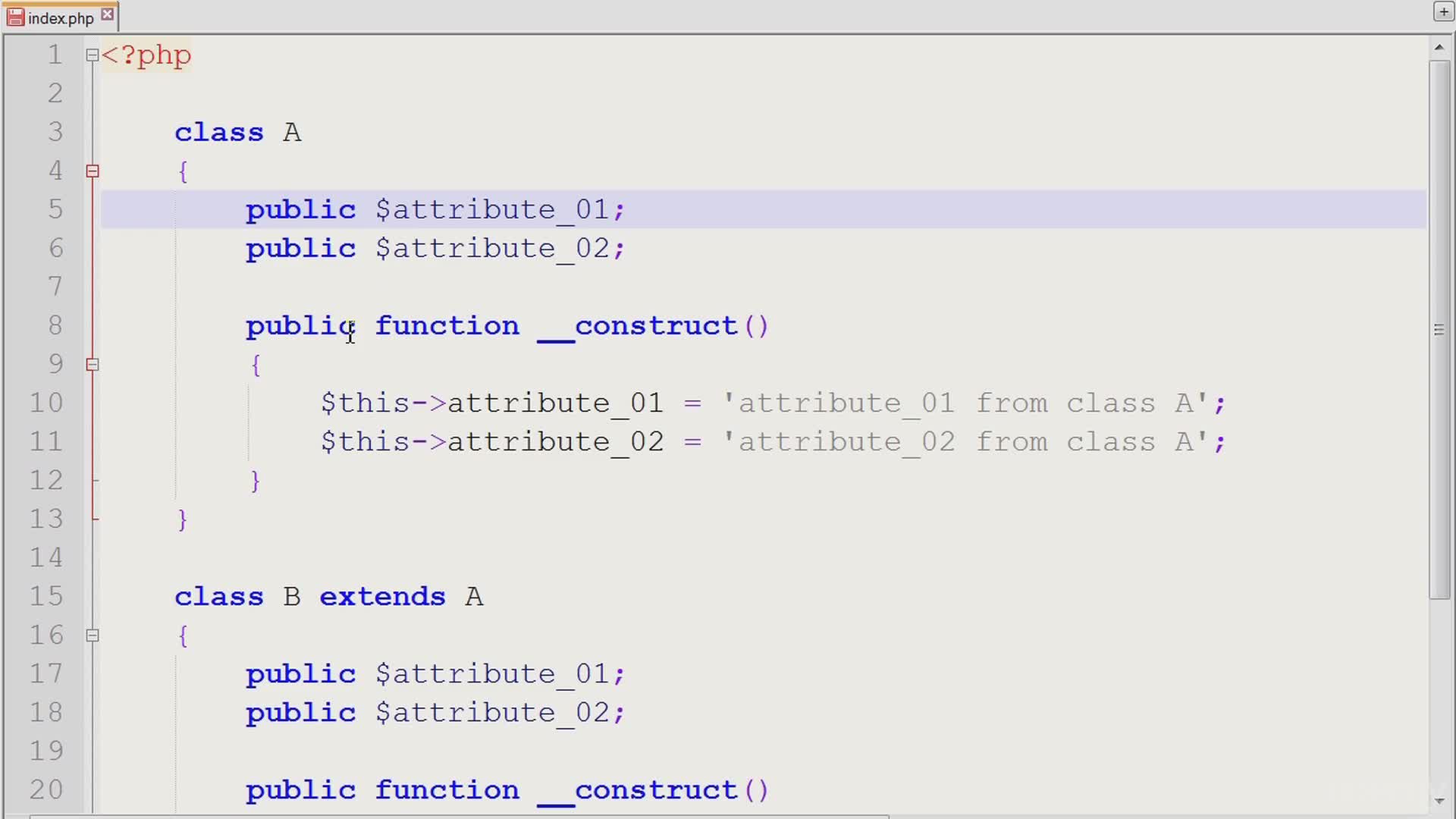Collapse the <?php block fold marker
This screenshot has width=1456, height=819.
[92, 55]
